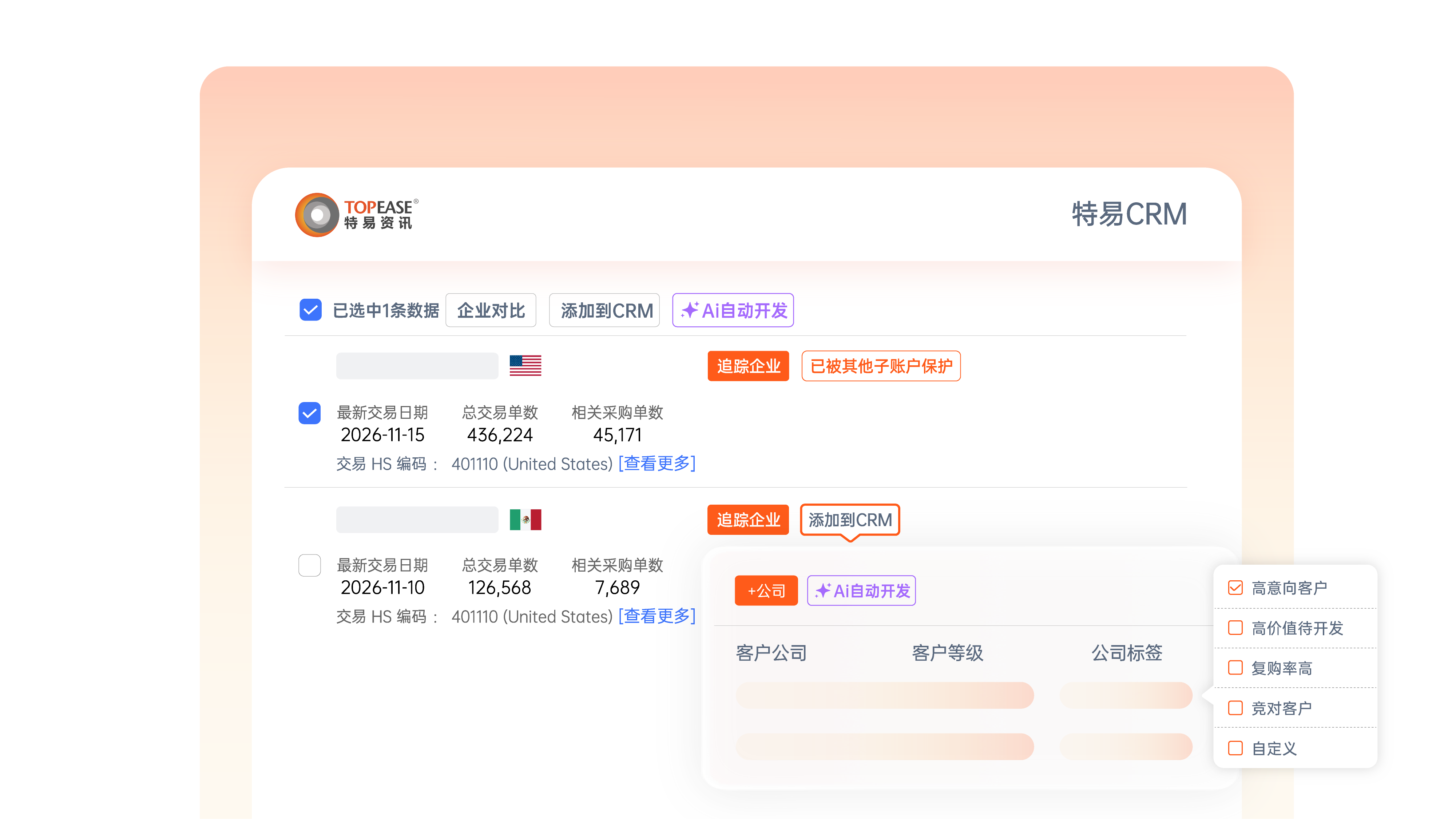
Task: Check the 高价值待开发 tag checkbox
Action: pyautogui.click(x=1235, y=628)
